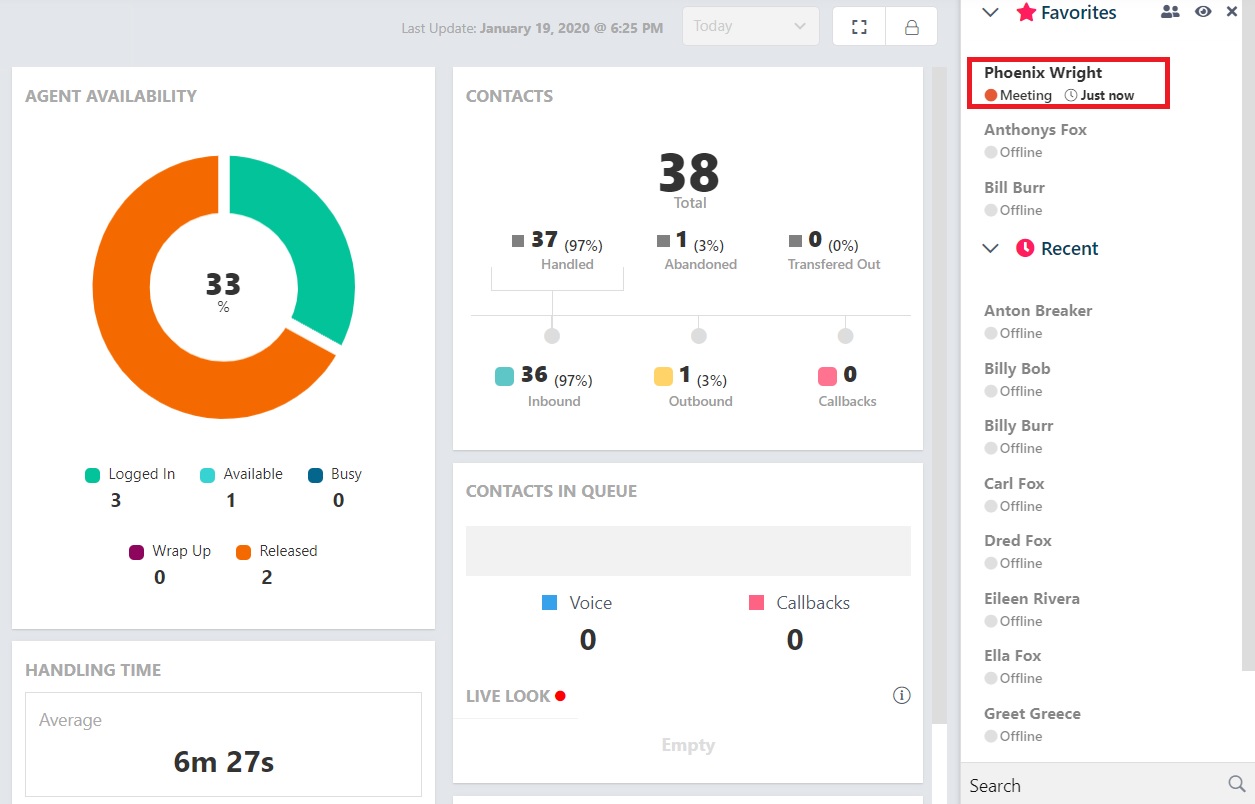Click the 36 Inbound count

(x=534, y=375)
